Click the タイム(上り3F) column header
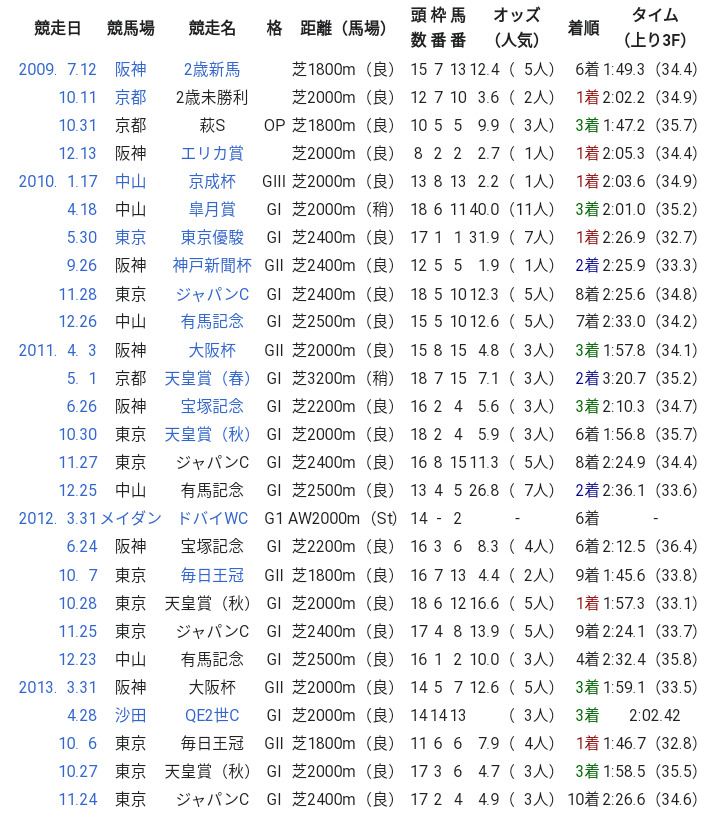The height and width of the screenshot is (817, 708). (655, 28)
